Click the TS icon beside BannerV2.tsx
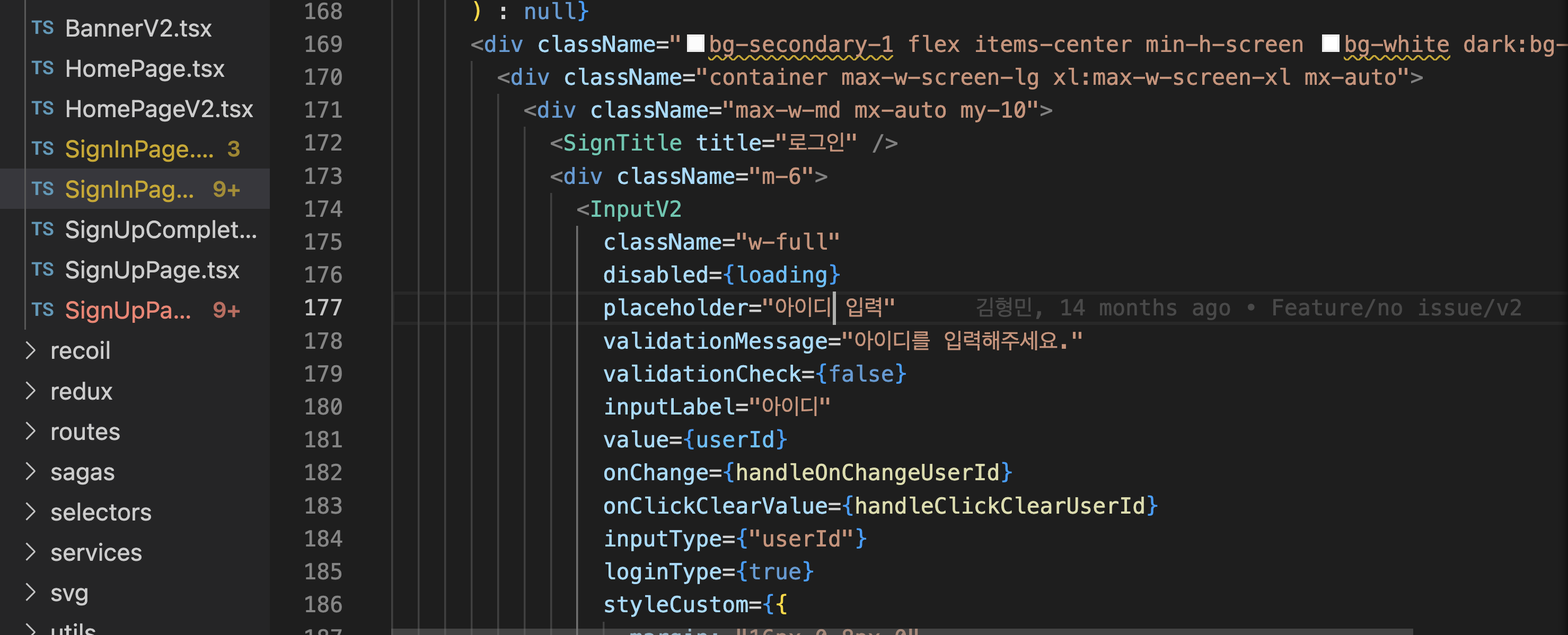Image resolution: width=1568 pixels, height=635 pixels. (42, 28)
